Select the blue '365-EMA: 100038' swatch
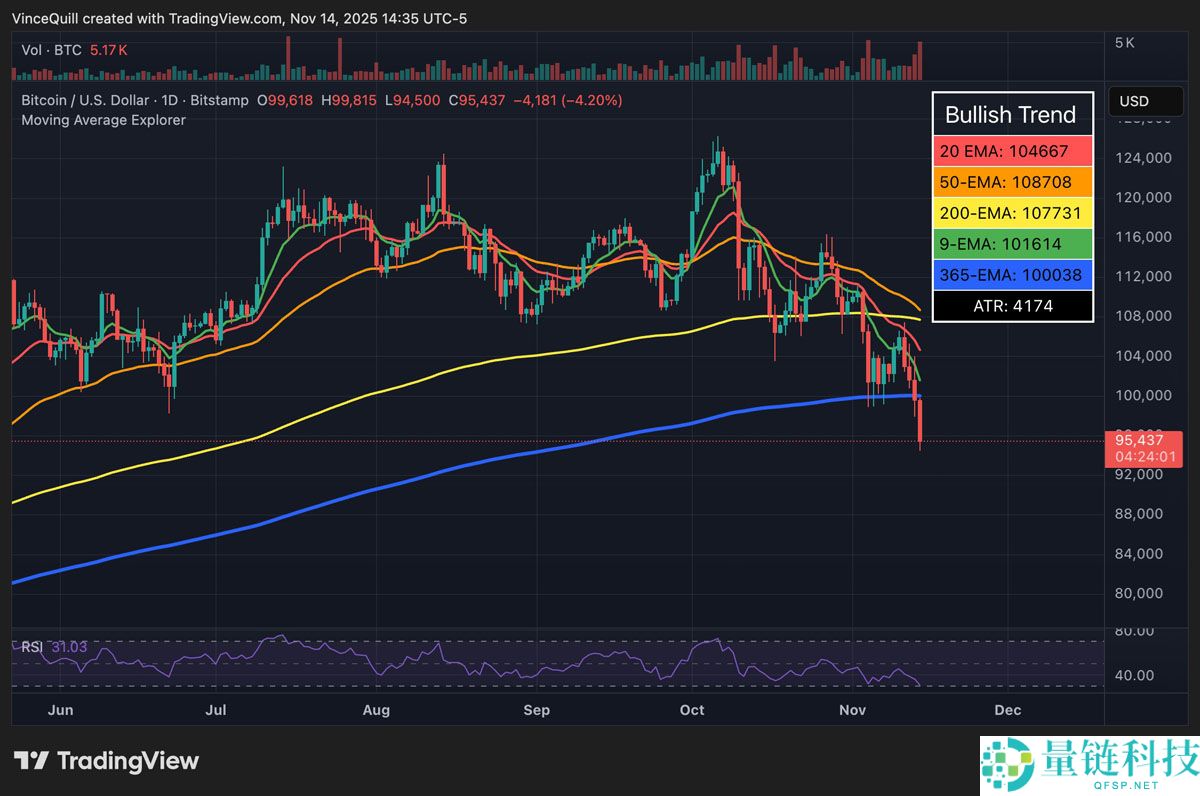This screenshot has width=1200, height=796. (x=1012, y=275)
